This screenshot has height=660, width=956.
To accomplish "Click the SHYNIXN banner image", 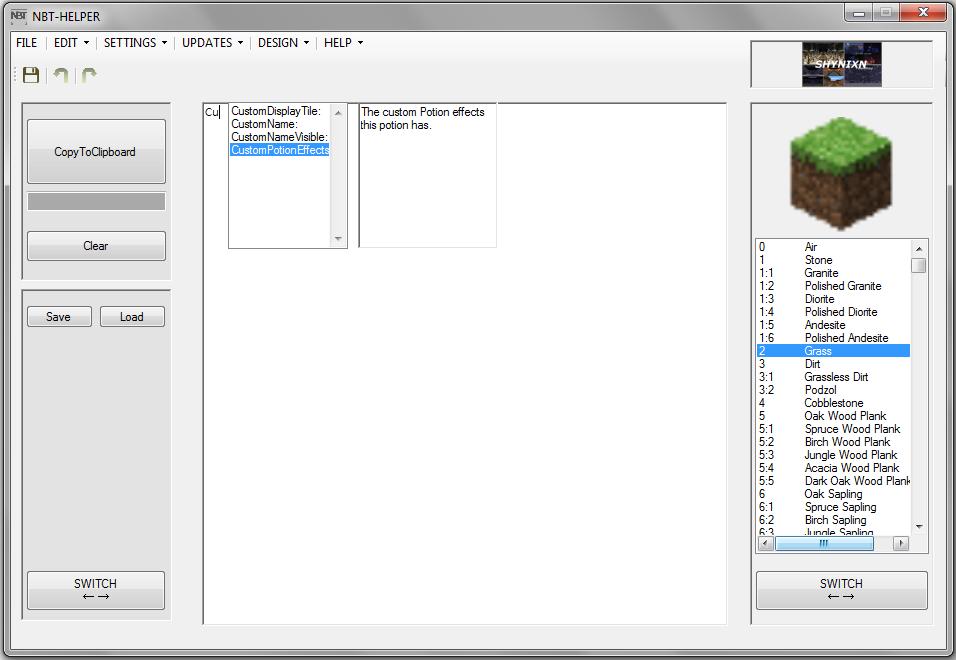I will click(841, 63).
